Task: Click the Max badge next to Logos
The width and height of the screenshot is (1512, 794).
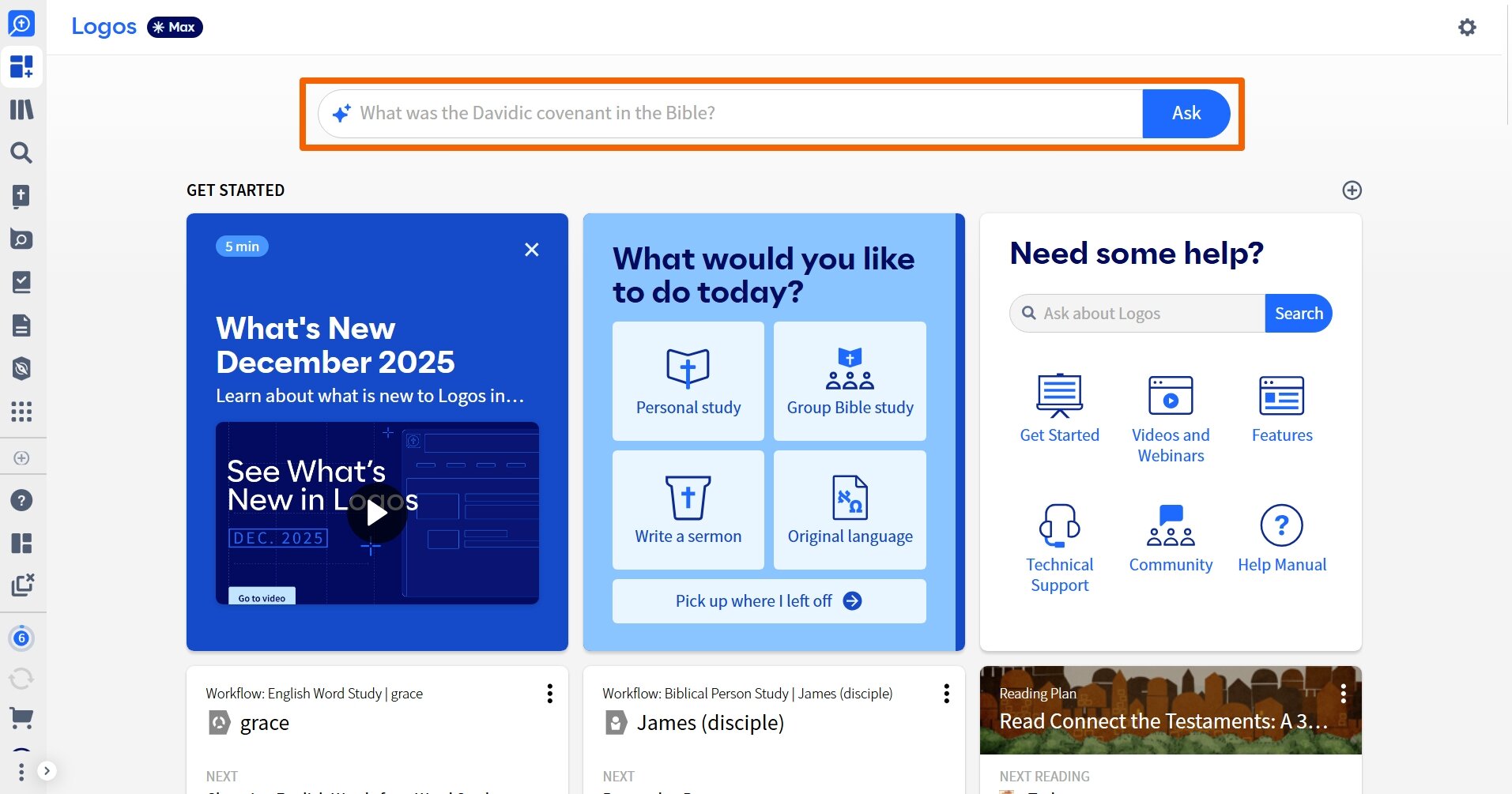Action: point(175,27)
